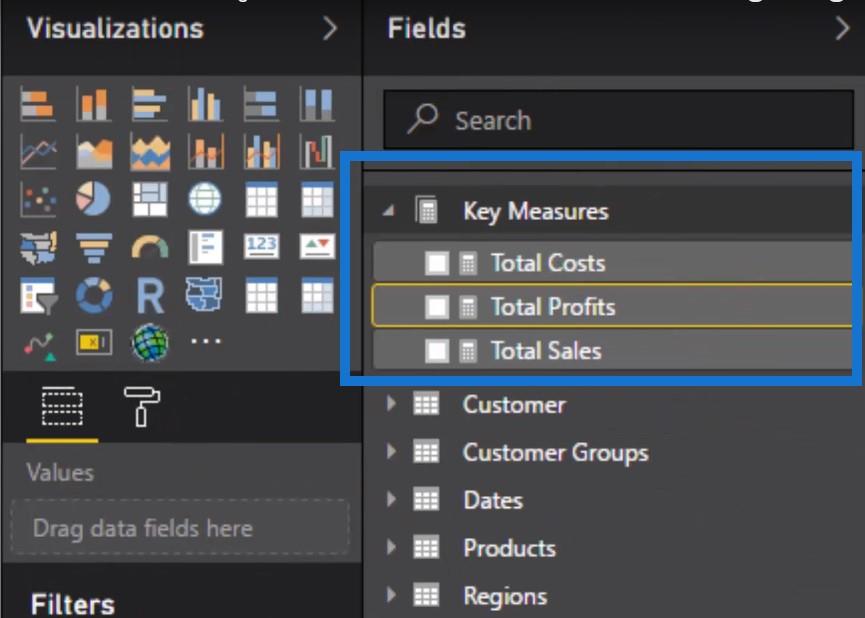The height and width of the screenshot is (618, 865).
Task: Expand the Products table
Action: (x=391, y=547)
